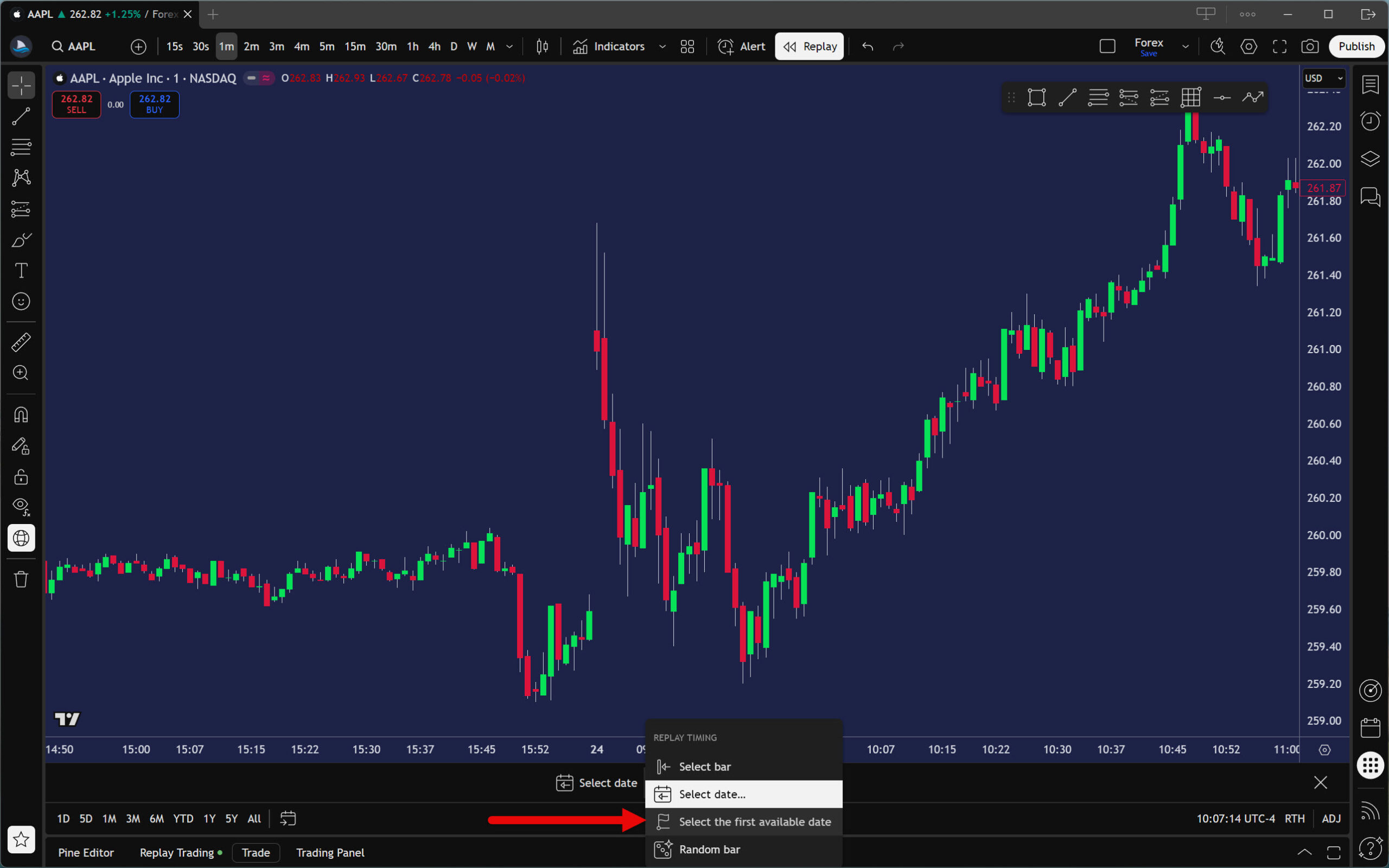Image resolution: width=1389 pixels, height=868 pixels.
Task: Click the 10:30 time axis label
Action: point(1057,749)
